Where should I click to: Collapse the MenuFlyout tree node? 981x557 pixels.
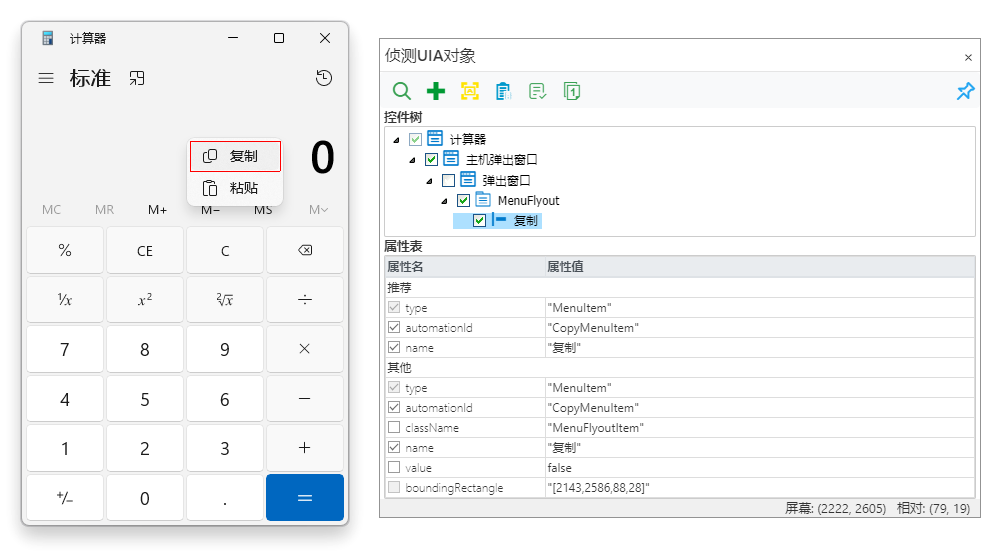point(445,201)
